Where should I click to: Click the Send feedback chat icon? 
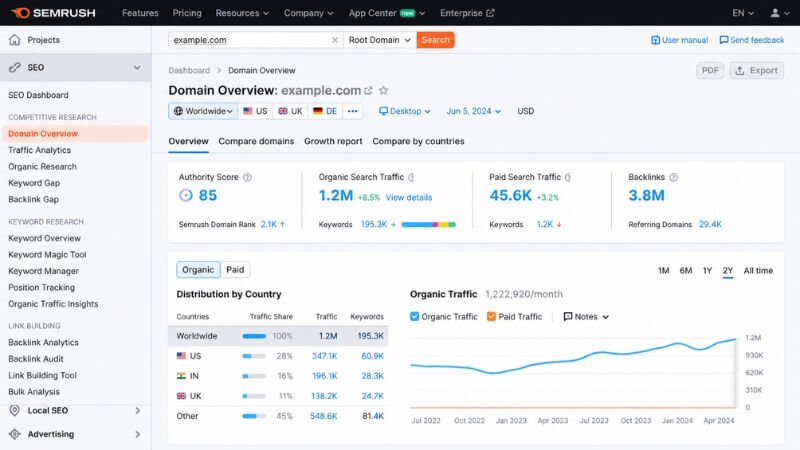(x=723, y=40)
